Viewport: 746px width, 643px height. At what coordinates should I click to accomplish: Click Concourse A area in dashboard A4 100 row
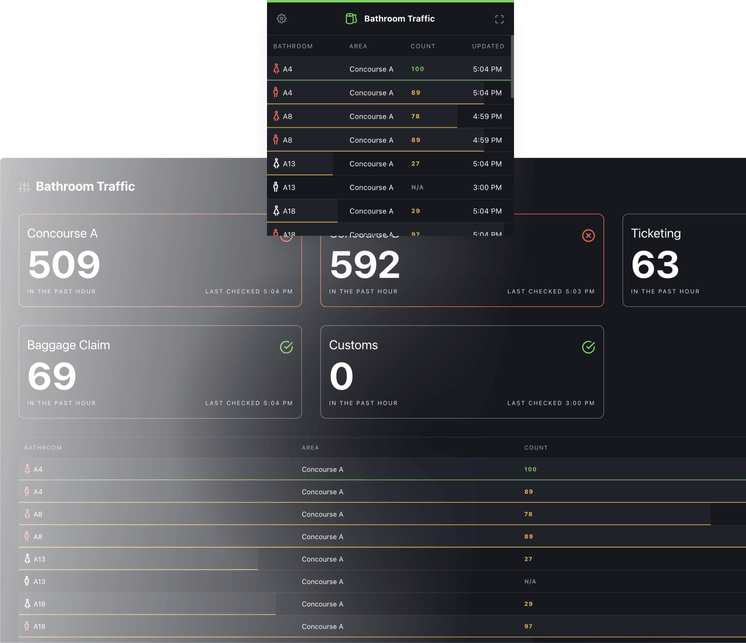coord(322,469)
